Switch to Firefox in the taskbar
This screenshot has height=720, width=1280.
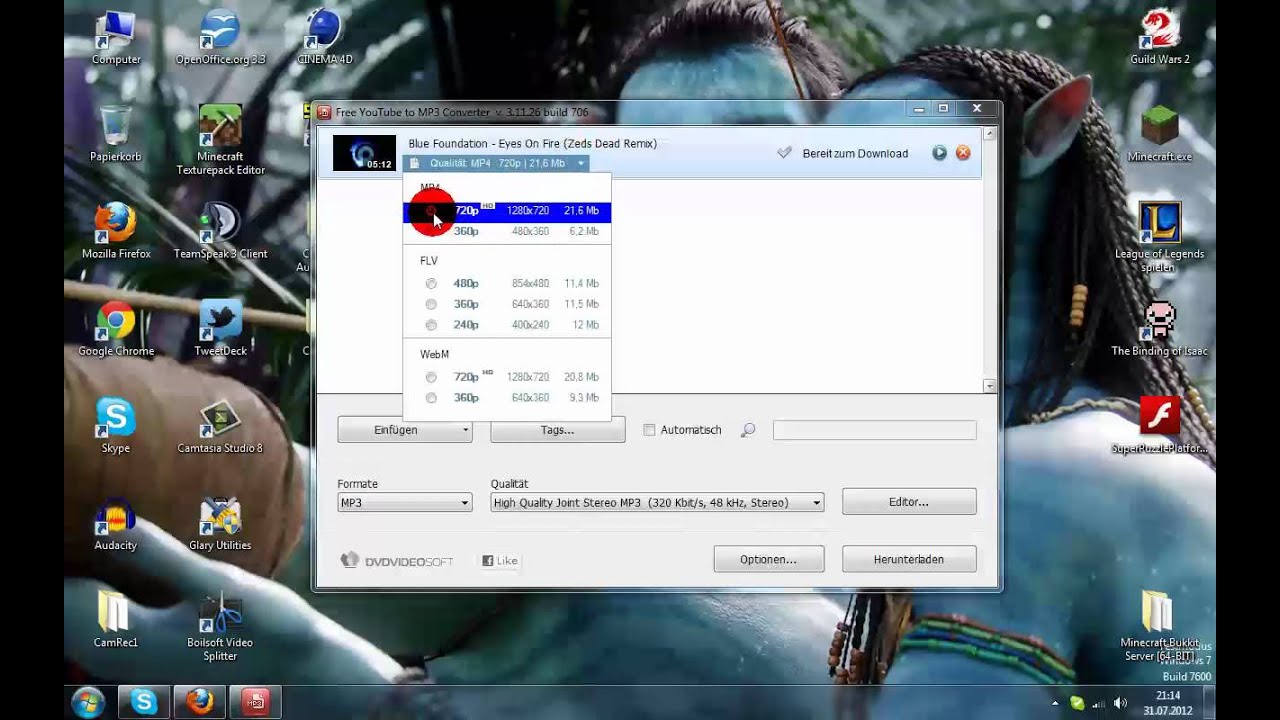199,702
